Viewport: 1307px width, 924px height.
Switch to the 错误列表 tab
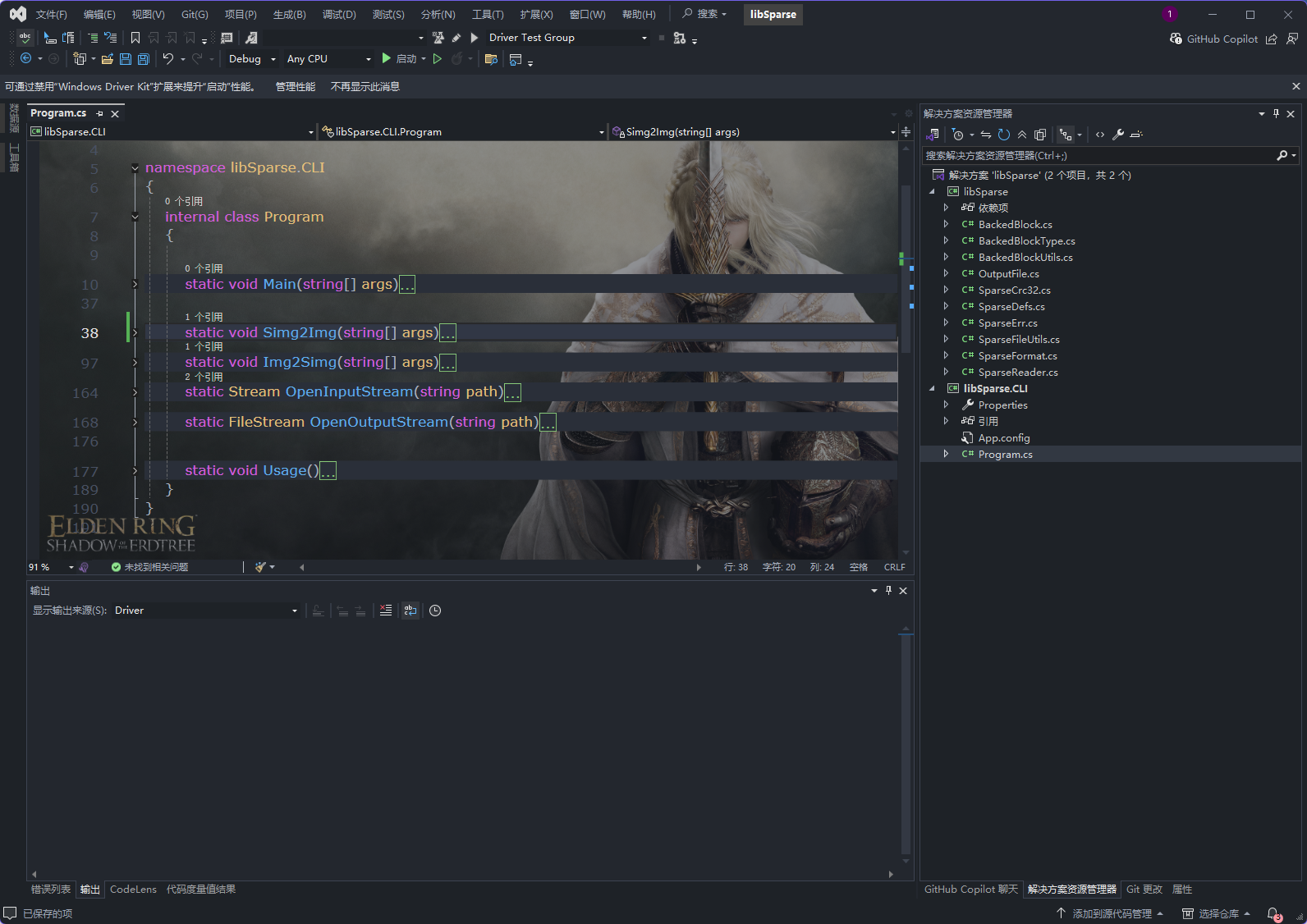click(x=51, y=890)
